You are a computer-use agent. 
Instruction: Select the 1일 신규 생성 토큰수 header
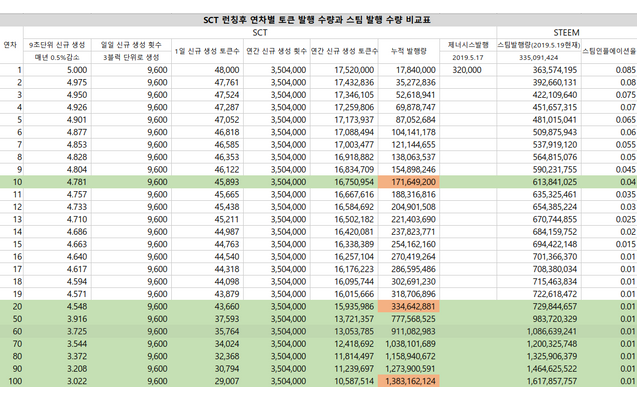[x=207, y=51]
